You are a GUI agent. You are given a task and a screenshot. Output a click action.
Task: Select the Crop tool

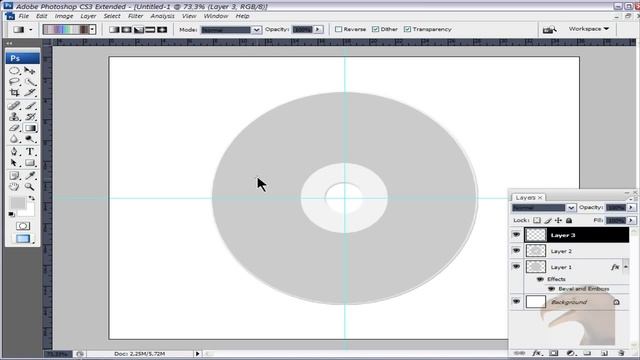14,93
